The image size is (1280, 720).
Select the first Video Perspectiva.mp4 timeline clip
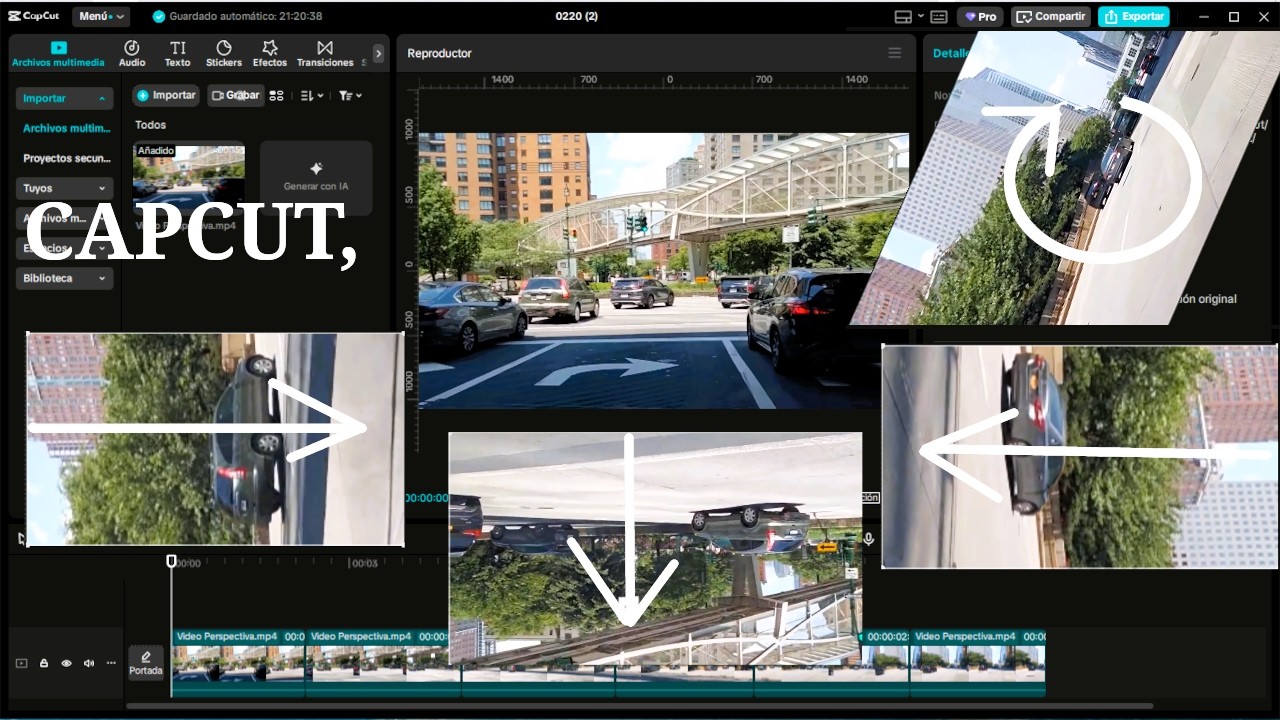pyautogui.click(x=238, y=662)
